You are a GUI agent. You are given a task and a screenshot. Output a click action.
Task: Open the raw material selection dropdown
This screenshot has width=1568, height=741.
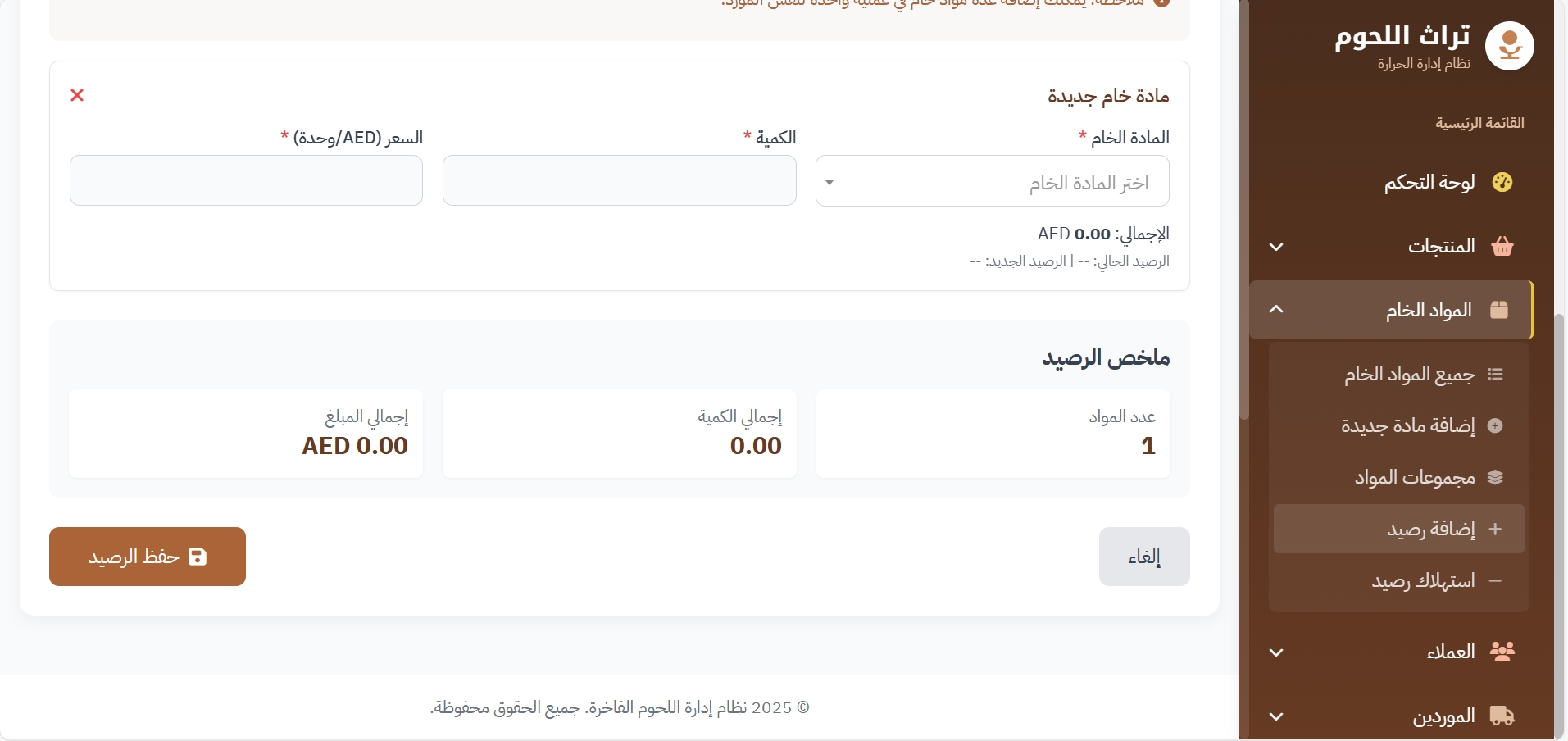click(x=992, y=181)
